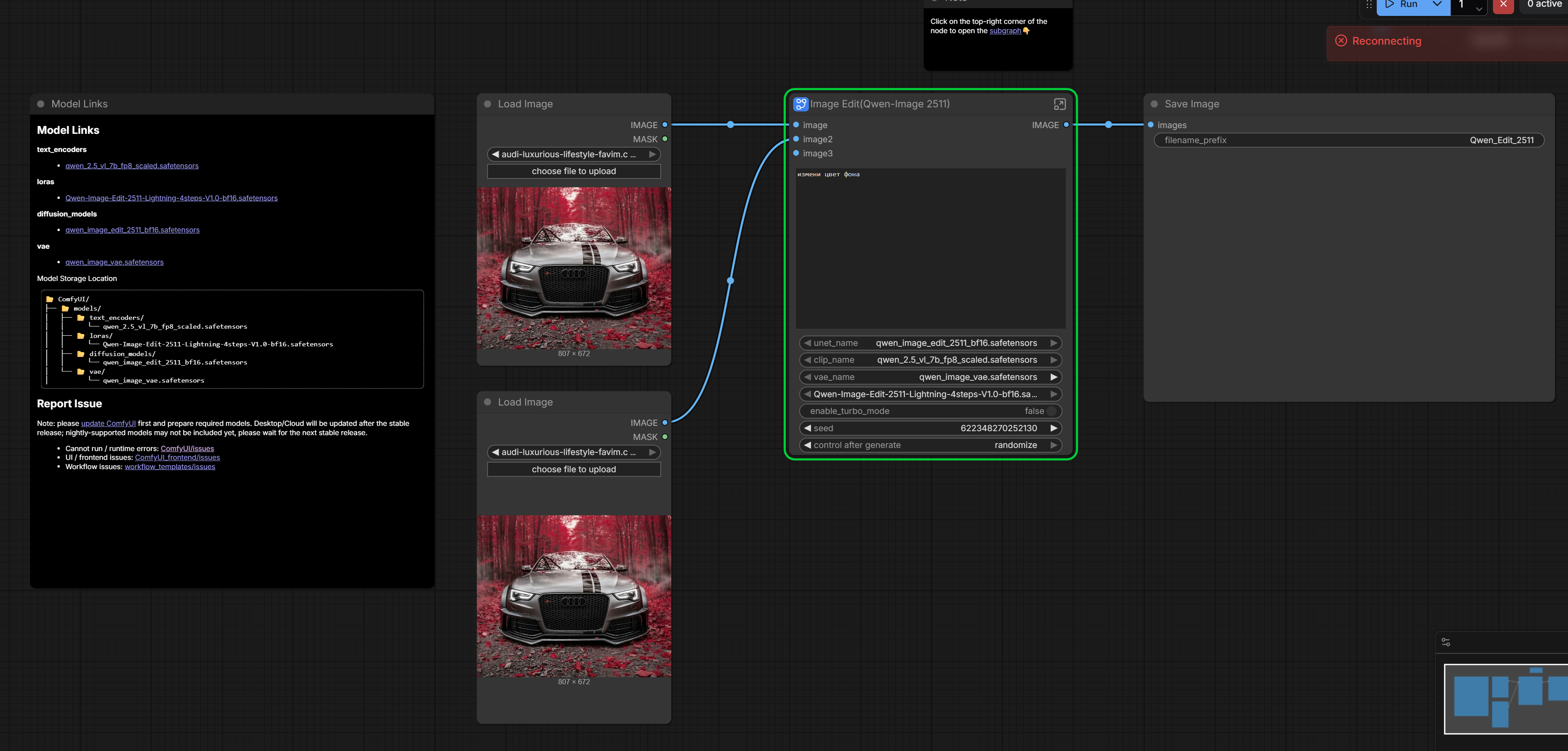This screenshot has height=751, width=1568.
Task: Click the seed value field
Action: tap(931, 429)
